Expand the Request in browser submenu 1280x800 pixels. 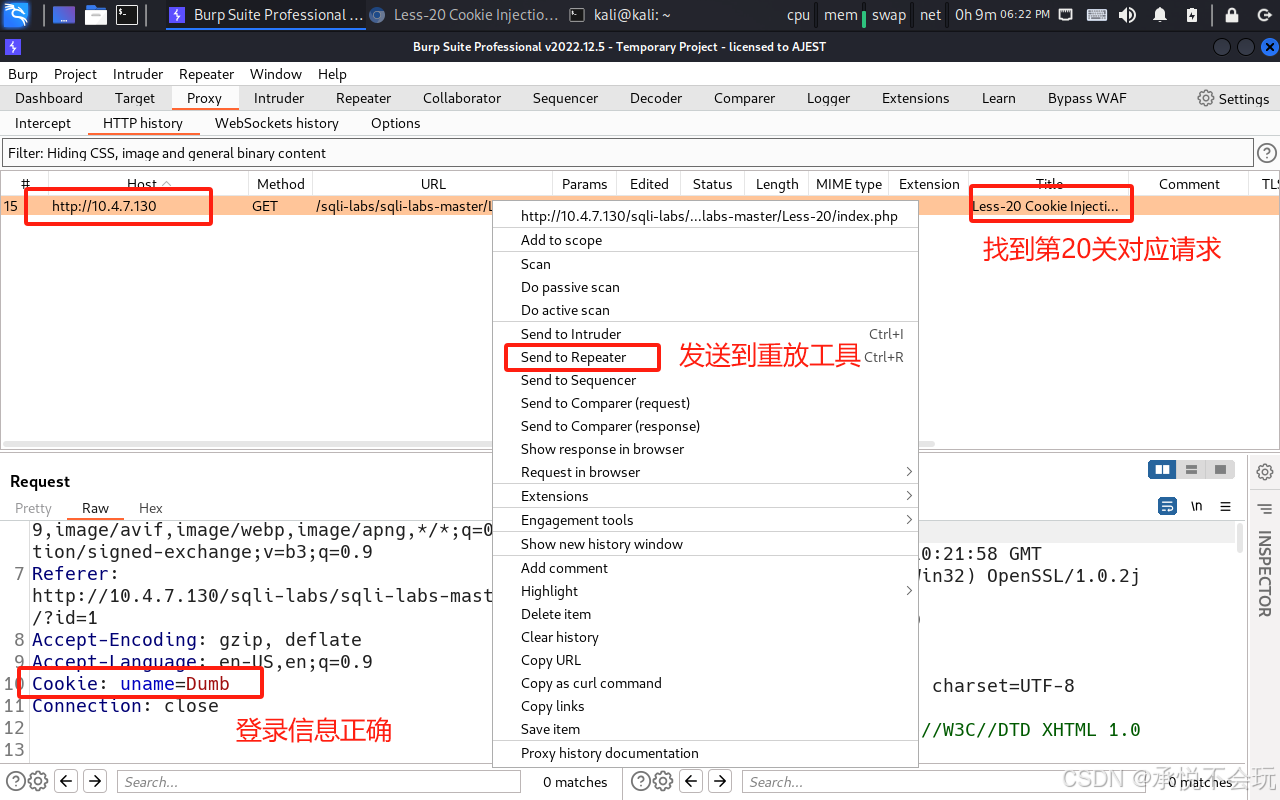tap(705, 472)
